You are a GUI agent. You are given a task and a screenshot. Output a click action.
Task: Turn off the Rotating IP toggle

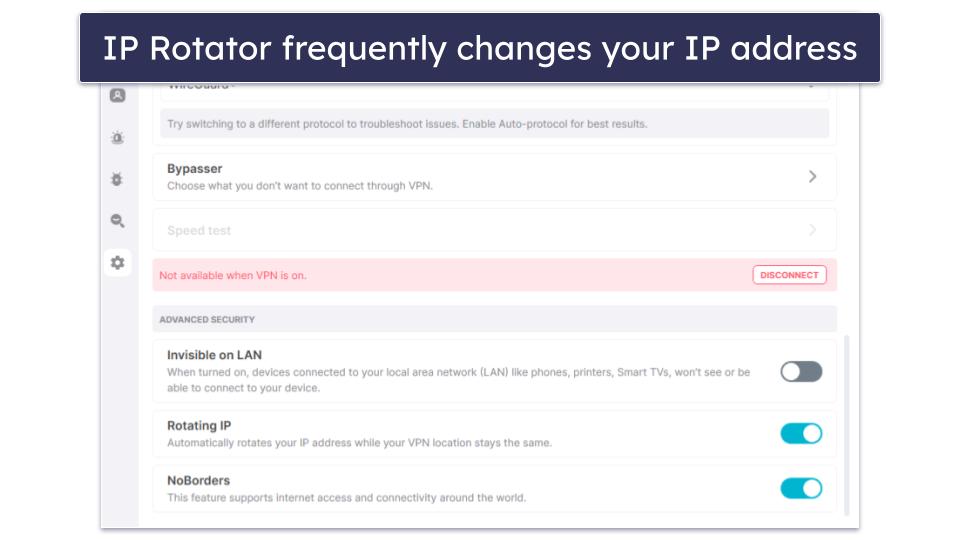[801, 433]
